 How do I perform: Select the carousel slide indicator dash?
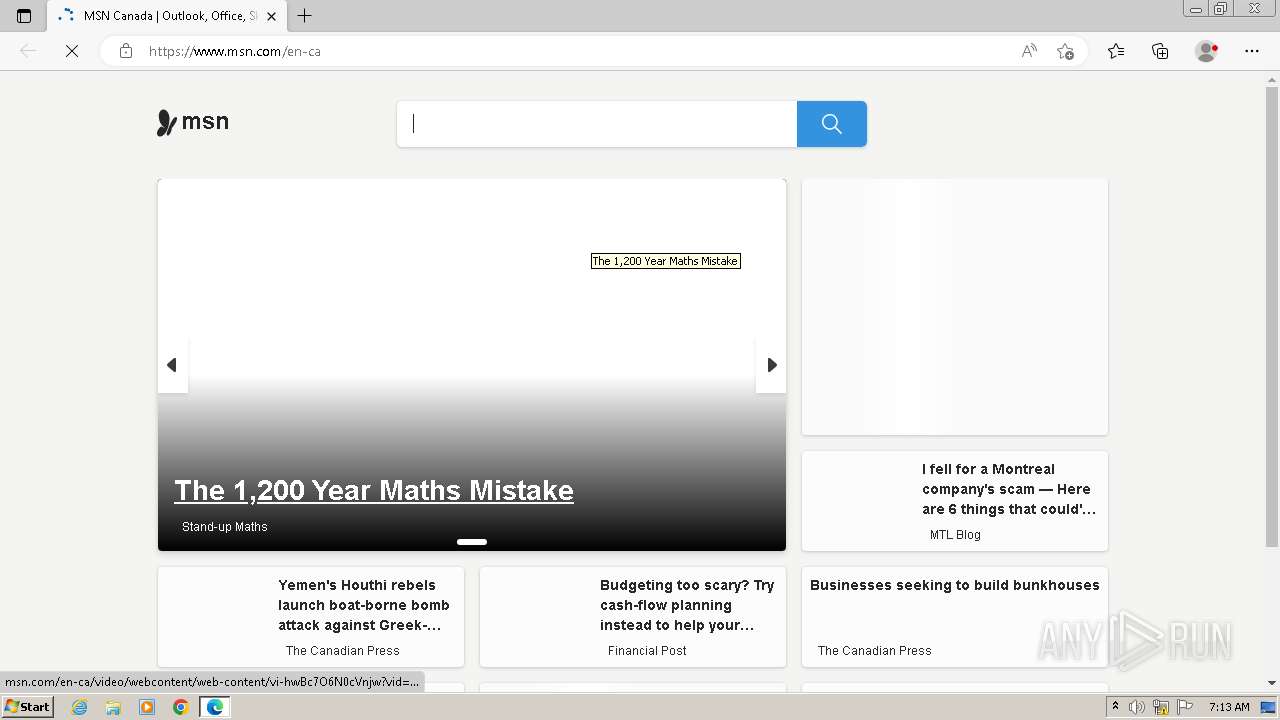[472, 542]
